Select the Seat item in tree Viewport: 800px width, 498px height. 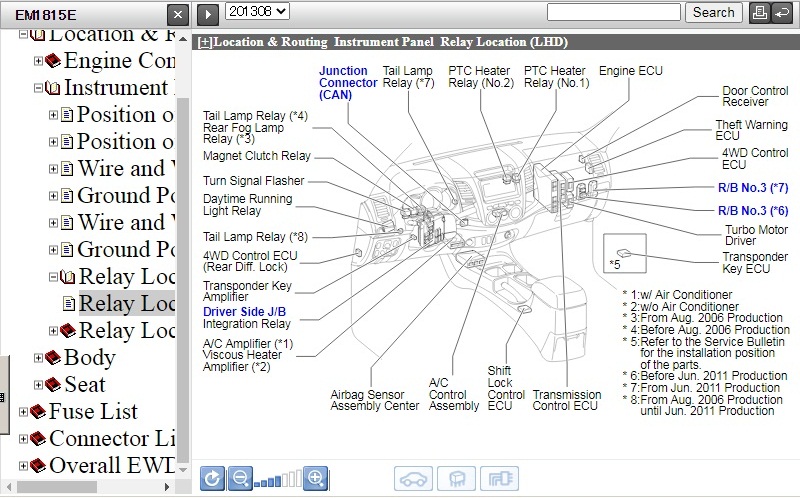84,385
